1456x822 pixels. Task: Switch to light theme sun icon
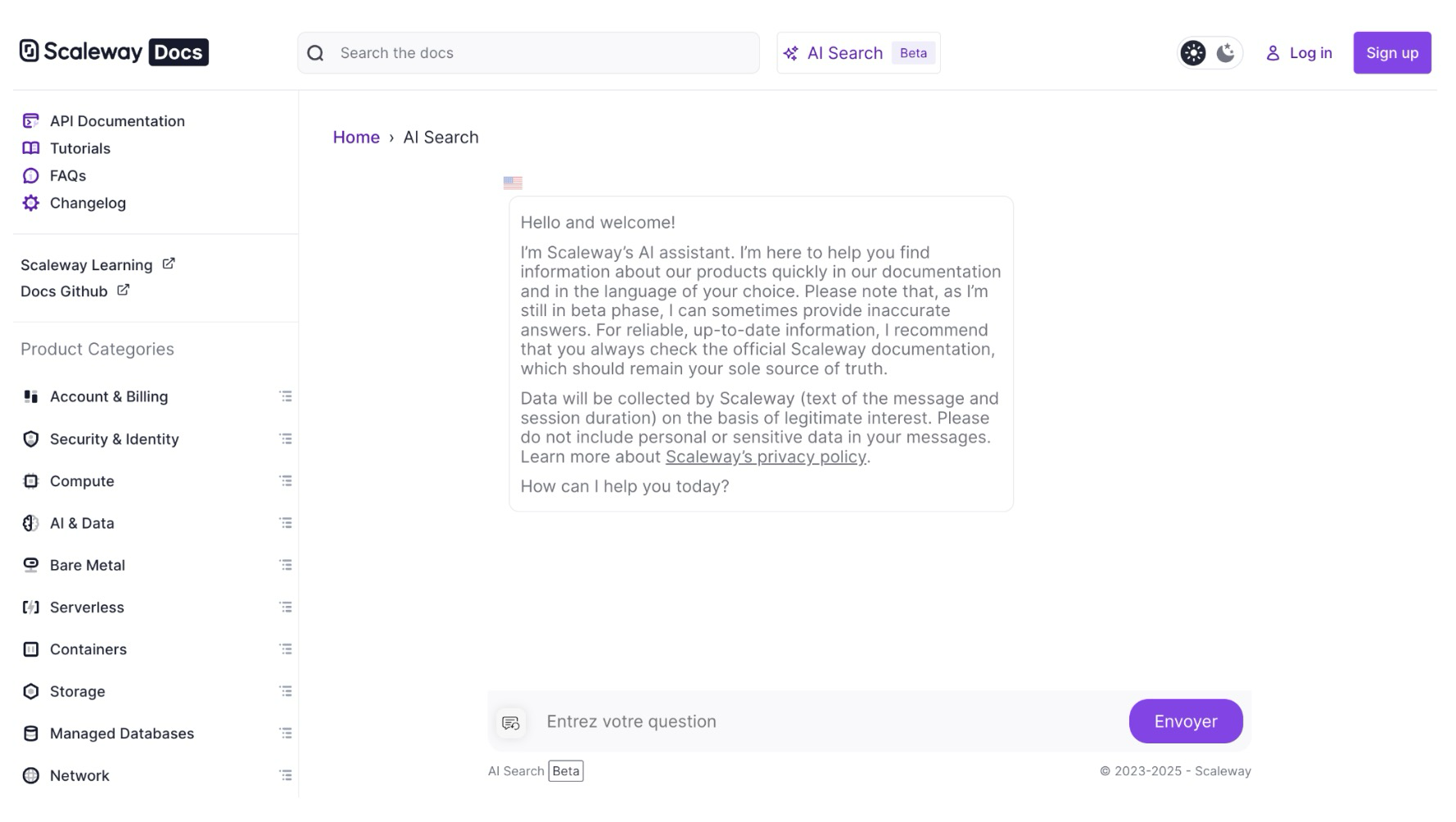(x=1193, y=53)
